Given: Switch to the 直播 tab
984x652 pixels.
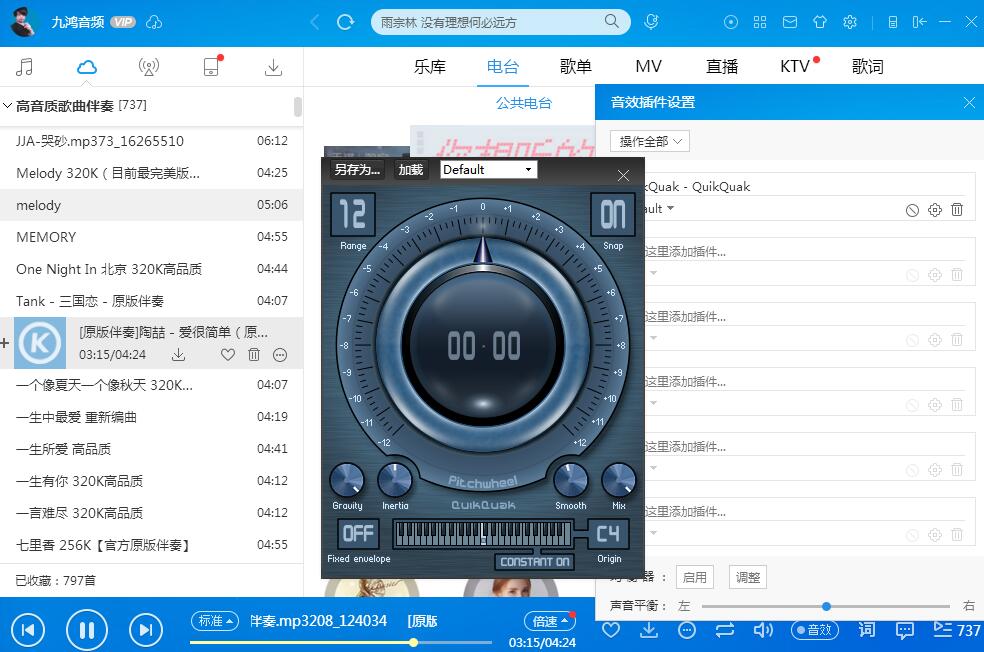Looking at the screenshot, I should tap(722, 67).
